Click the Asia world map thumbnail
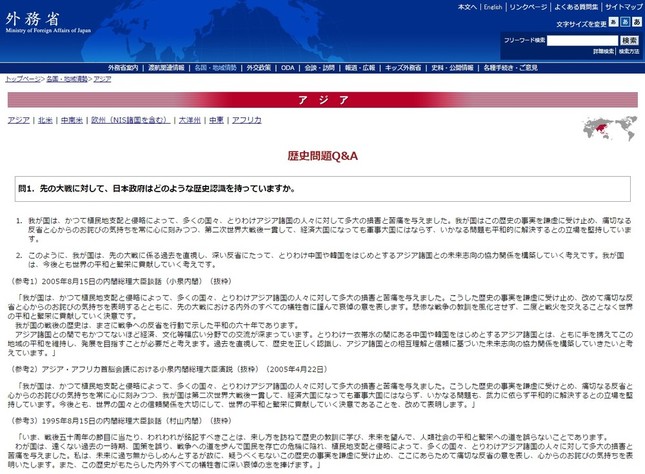 point(610,129)
